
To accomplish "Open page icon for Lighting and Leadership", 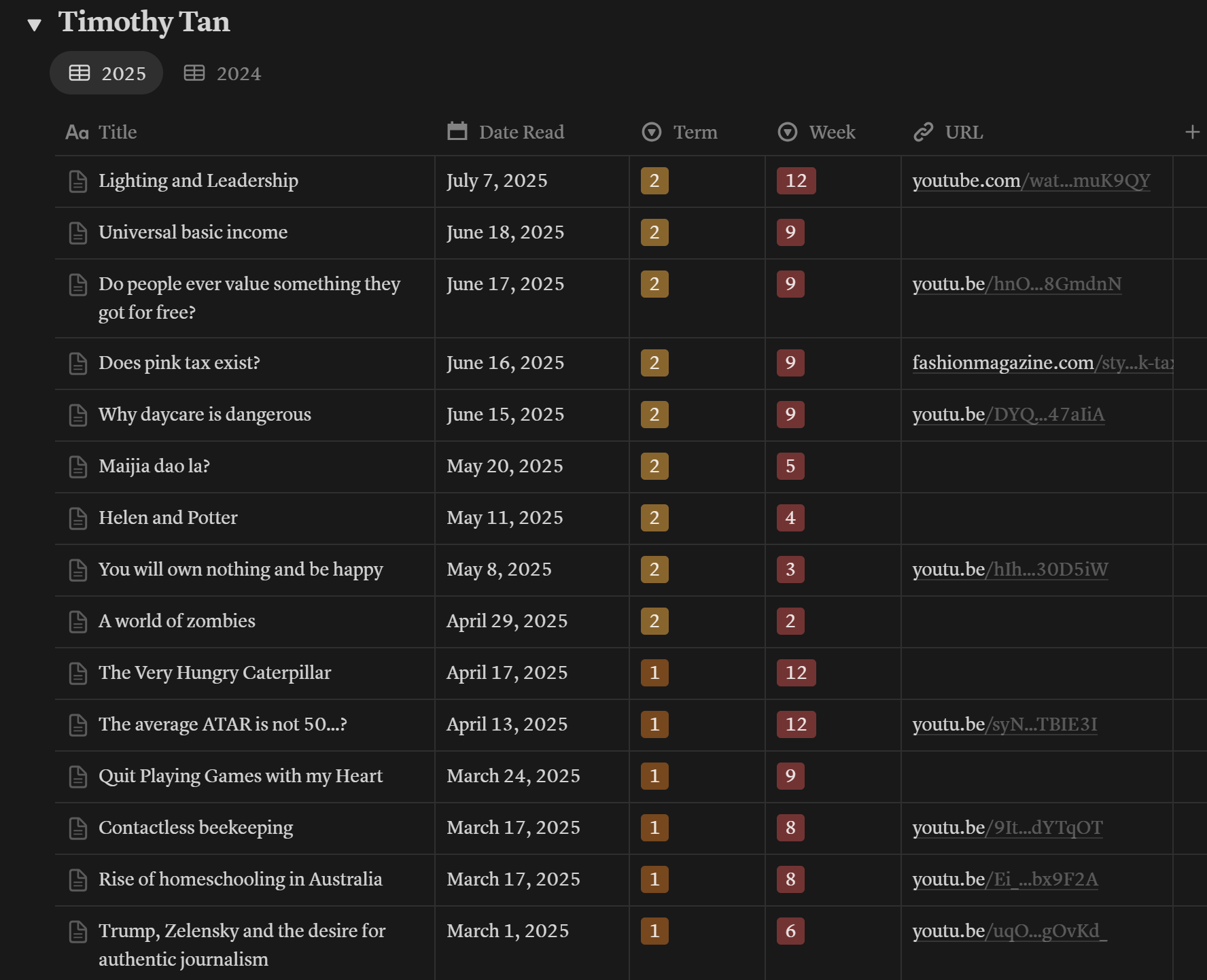I will 78,181.
